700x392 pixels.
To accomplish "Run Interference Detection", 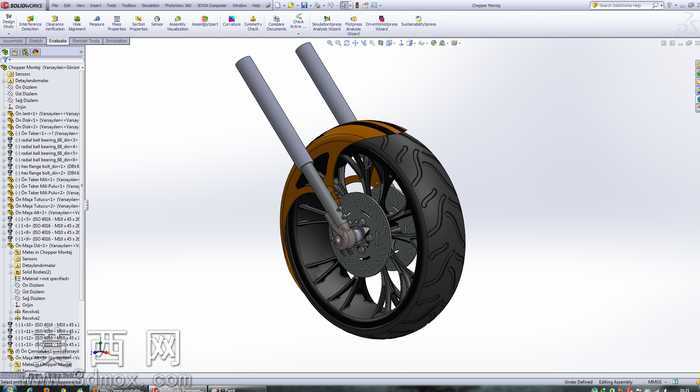I will coord(30,24).
